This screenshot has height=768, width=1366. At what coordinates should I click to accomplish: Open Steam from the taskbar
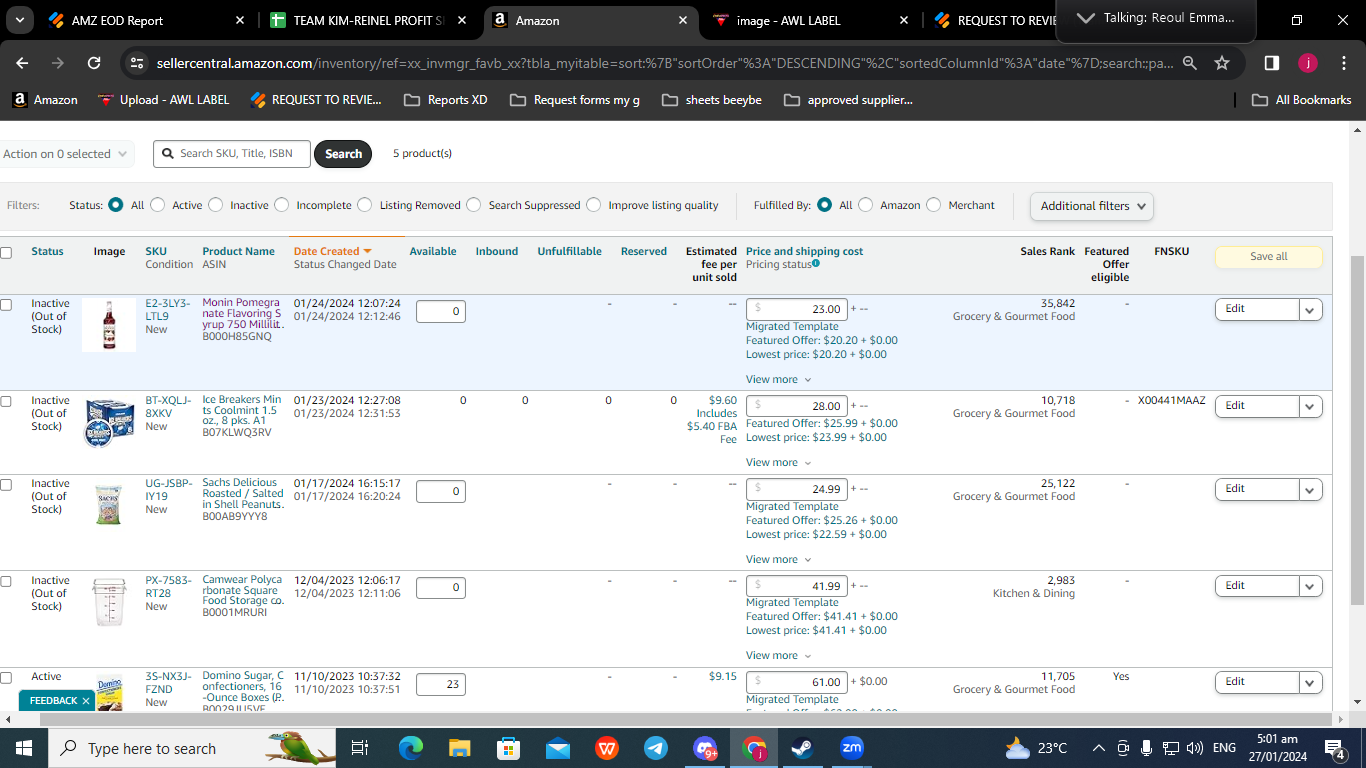803,748
